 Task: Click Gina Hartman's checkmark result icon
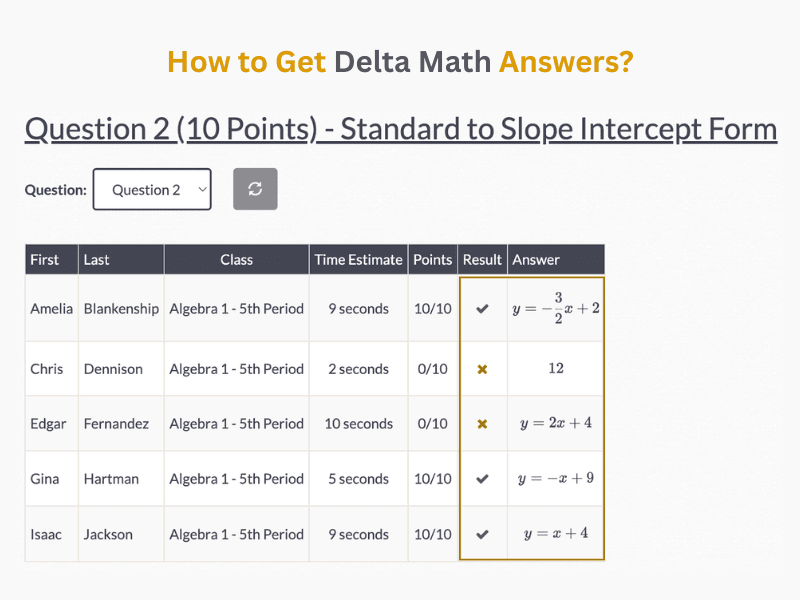click(x=482, y=479)
